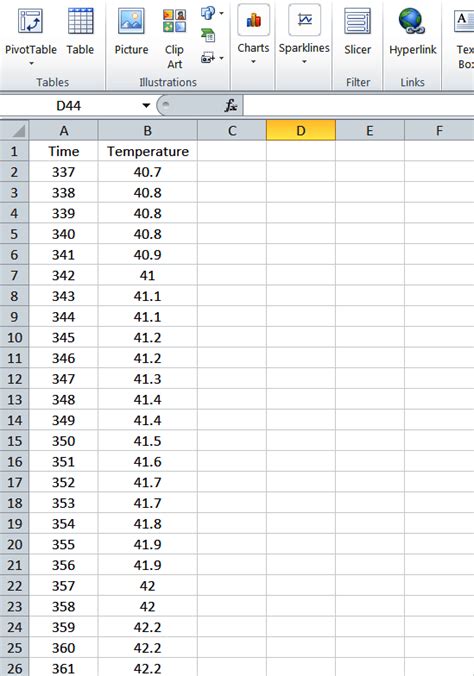
Task: Insert a Picture from the Illustrations group
Action: click(131, 31)
